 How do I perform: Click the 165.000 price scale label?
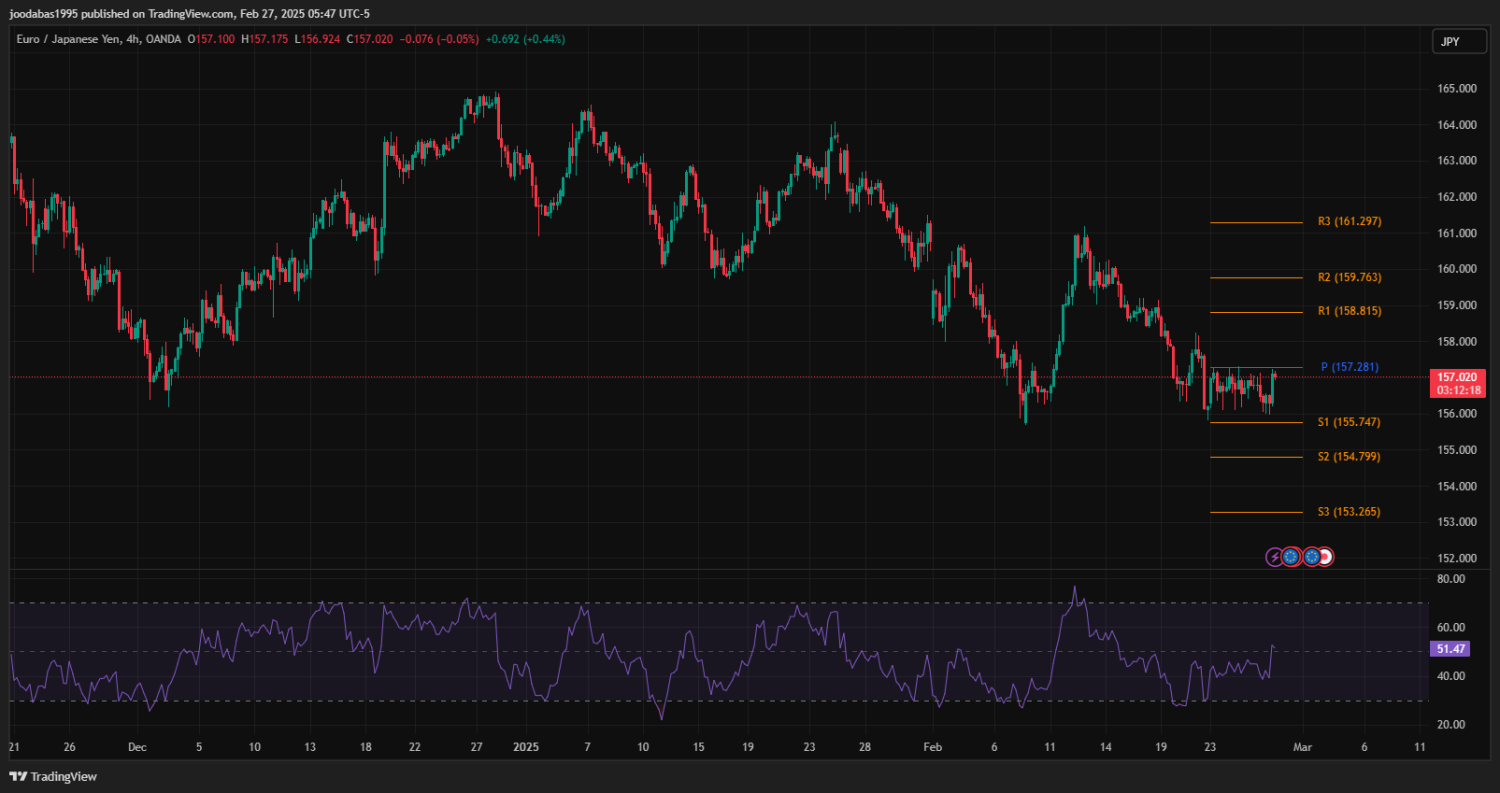click(1457, 89)
